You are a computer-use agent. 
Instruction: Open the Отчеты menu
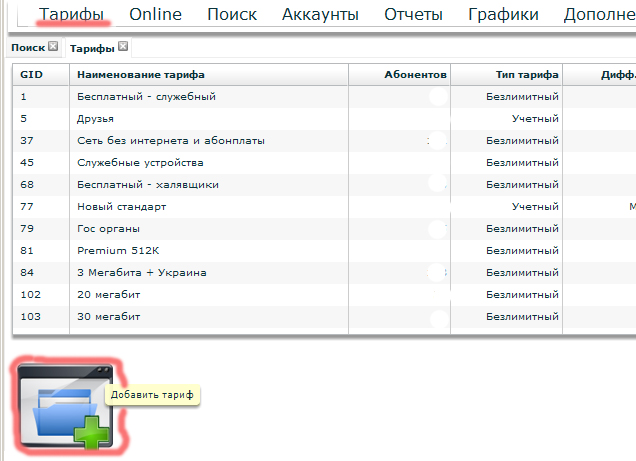coord(414,15)
